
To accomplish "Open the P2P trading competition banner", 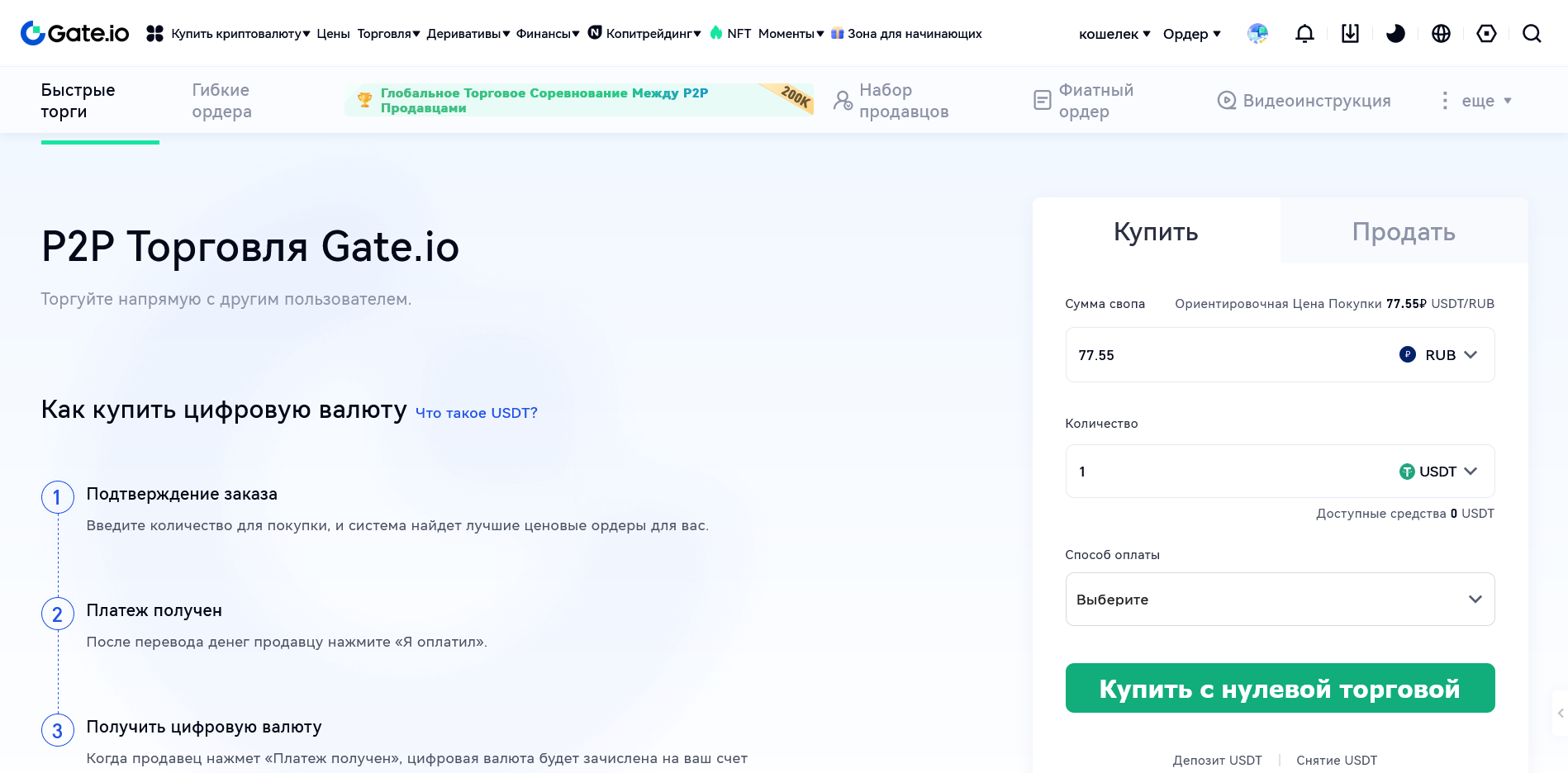I will tap(578, 101).
